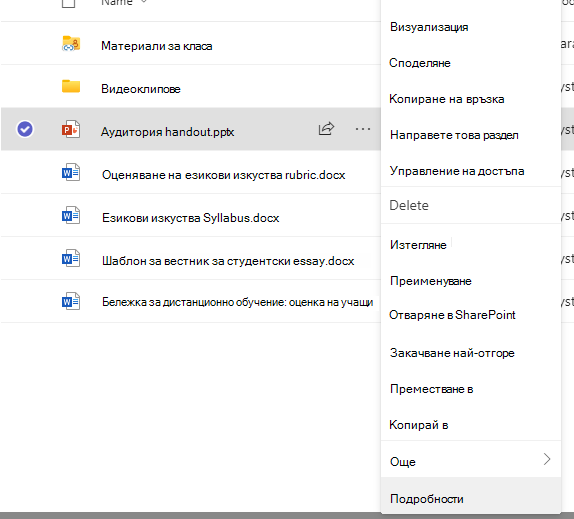The width and height of the screenshot is (574, 519).
Task: Select Направете това раздел menu entry
Action: (454, 135)
